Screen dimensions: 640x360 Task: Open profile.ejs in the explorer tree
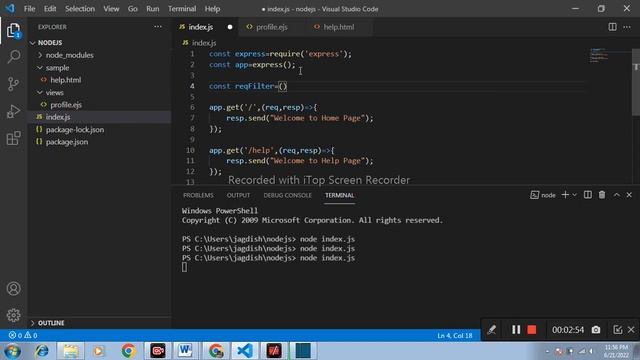click(99, 105)
